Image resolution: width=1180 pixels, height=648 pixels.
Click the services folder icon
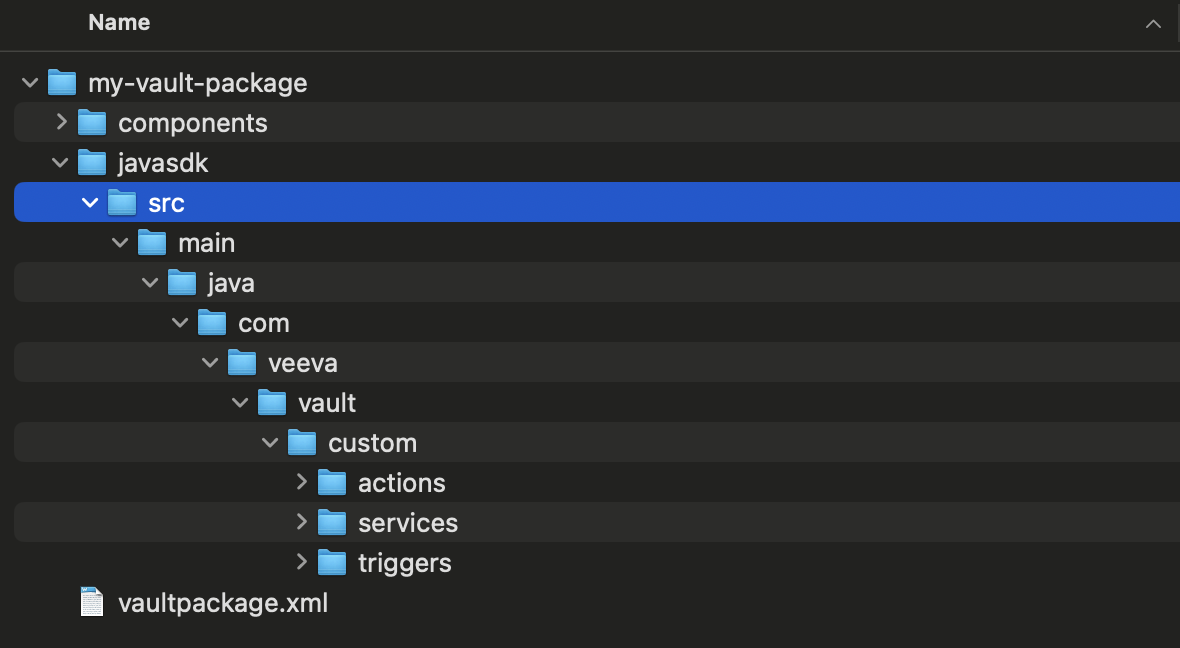(x=331, y=522)
